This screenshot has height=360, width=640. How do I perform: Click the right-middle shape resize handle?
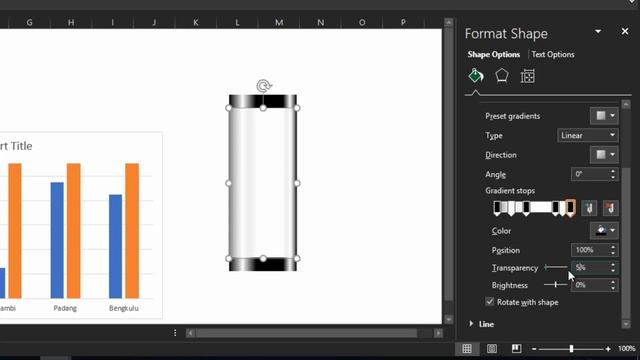point(297,183)
